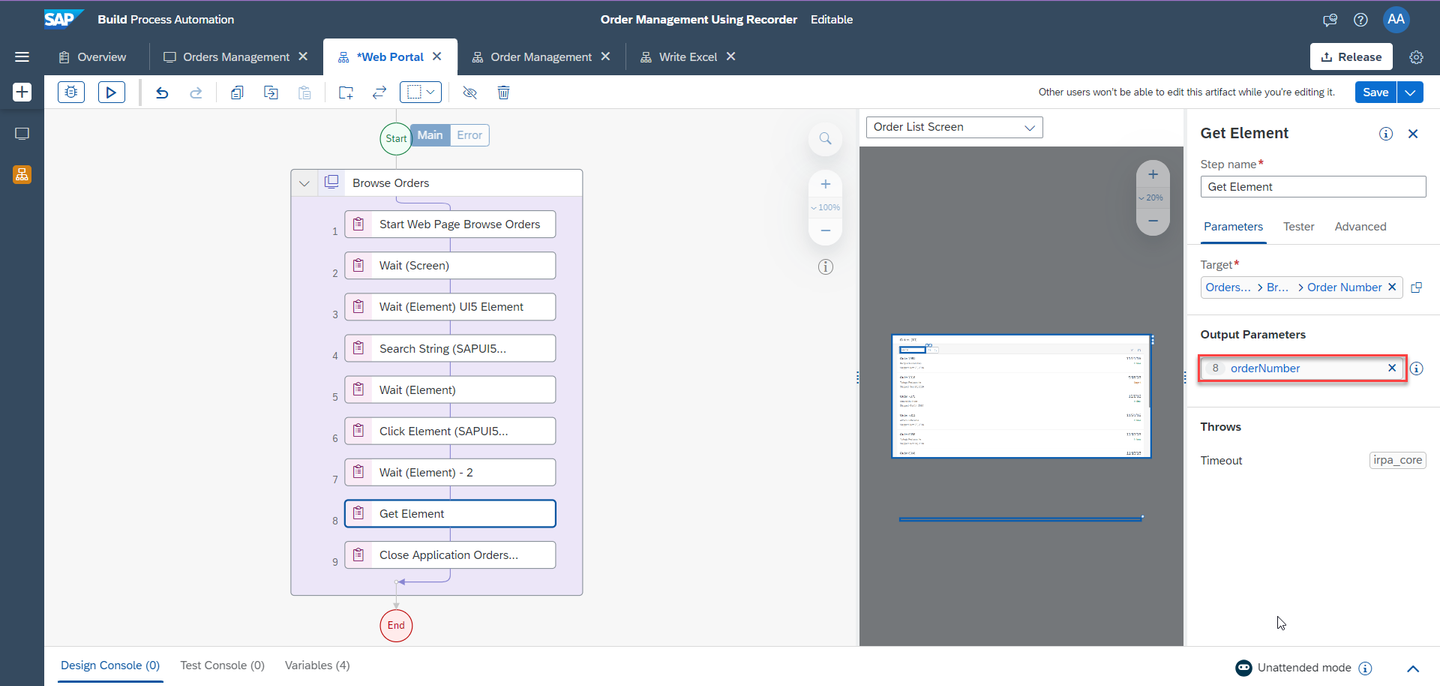The height and width of the screenshot is (686, 1440).
Task: Open the Variables (4) tab
Action: tap(317, 665)
